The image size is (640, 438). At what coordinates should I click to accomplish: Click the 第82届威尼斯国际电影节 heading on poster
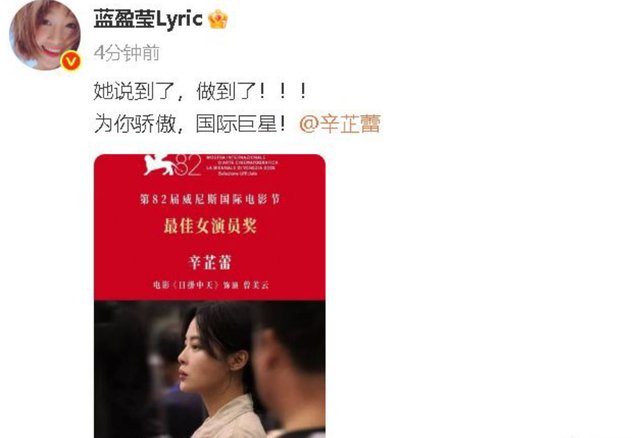click(x=210, y=199)
